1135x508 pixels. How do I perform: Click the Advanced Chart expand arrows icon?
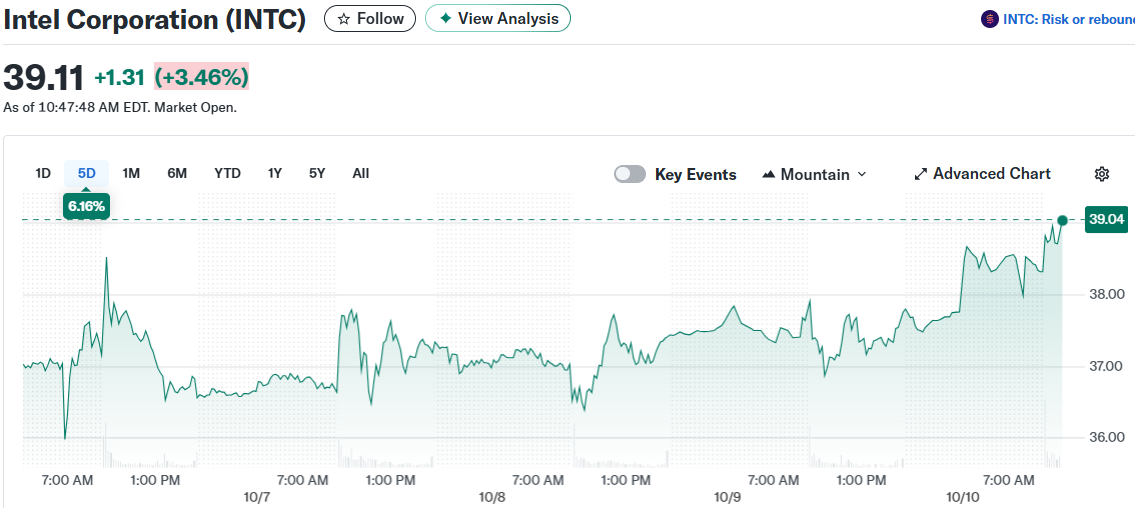click(921, 174)
